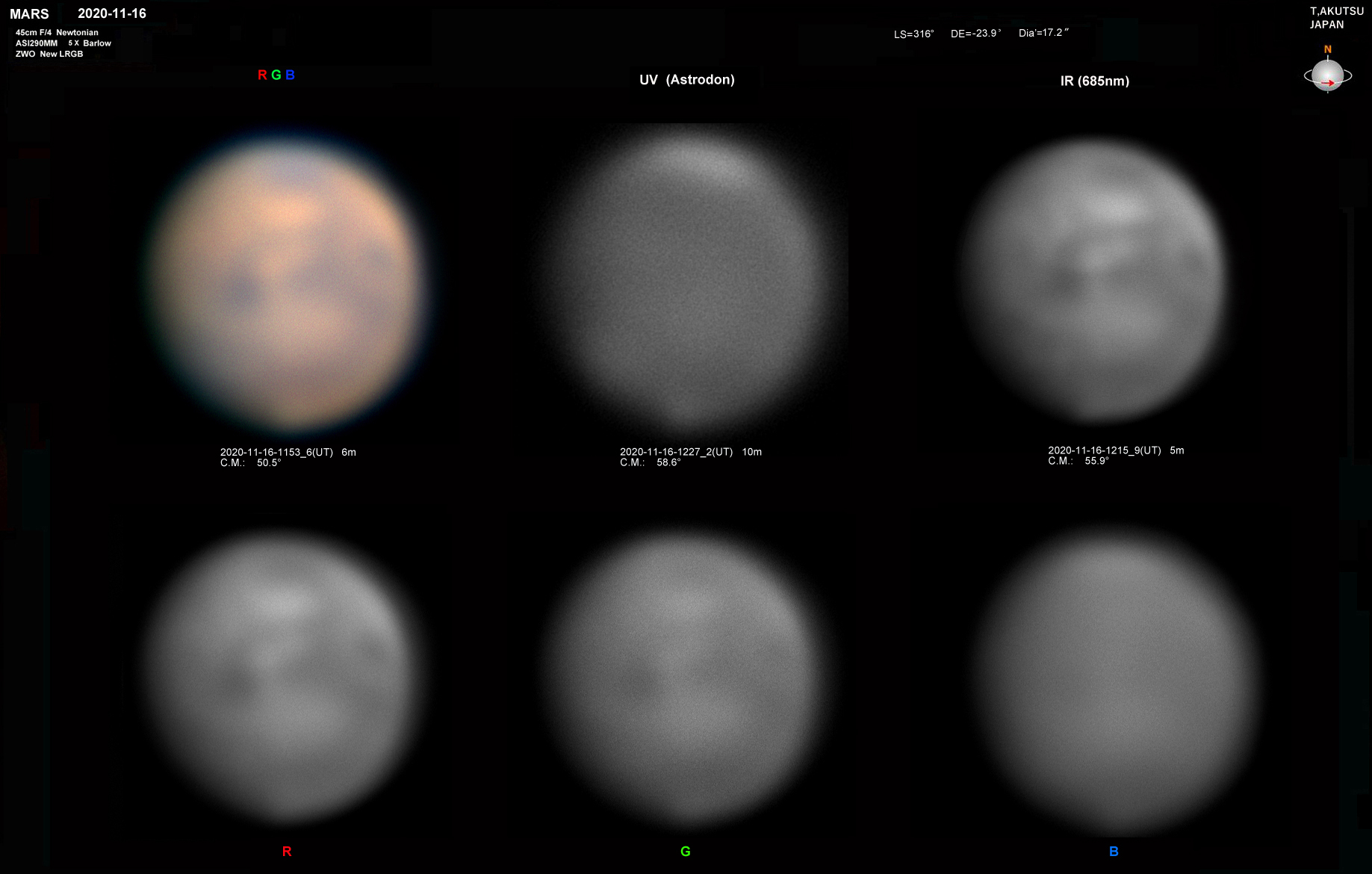1372x874 pixels.
Task: Click the Mars orientation globe icon
Action: pyautogui.click(x=1327, y=75)
